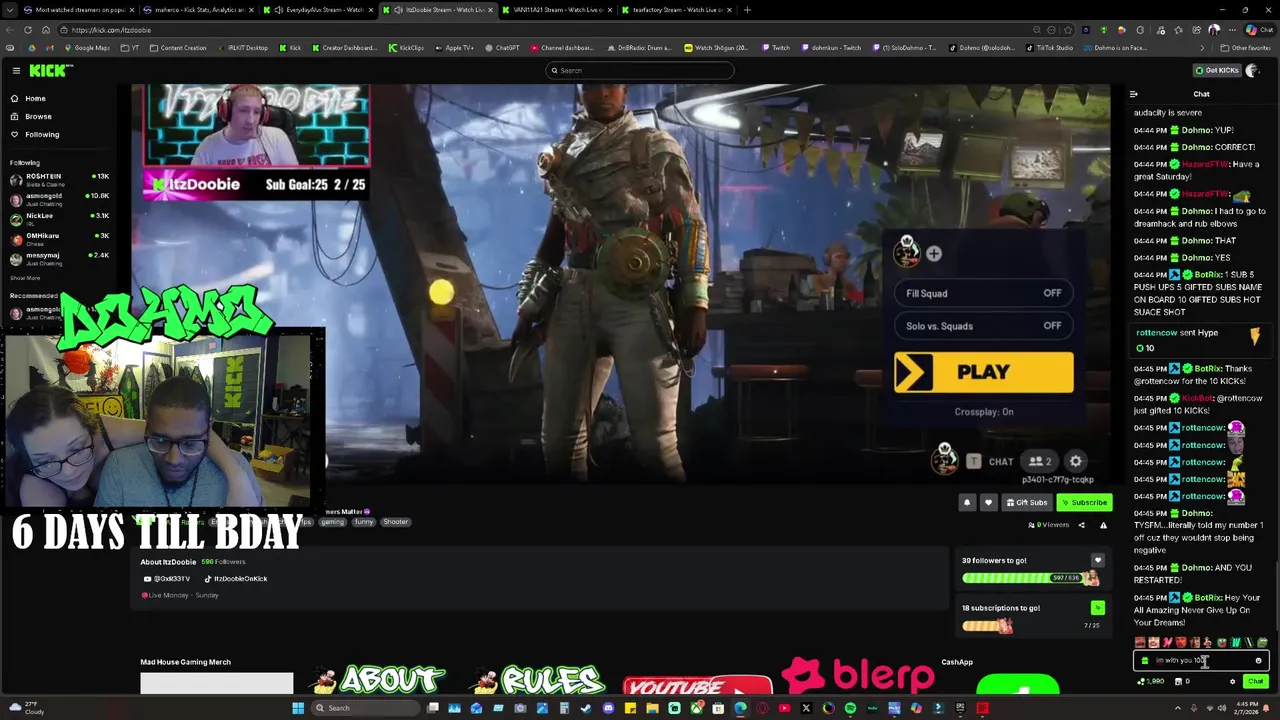Image resolution: width=1280 pixels, height=720 pixels.
Task: Click the KICK logo
Action: [x=50, y=70]
